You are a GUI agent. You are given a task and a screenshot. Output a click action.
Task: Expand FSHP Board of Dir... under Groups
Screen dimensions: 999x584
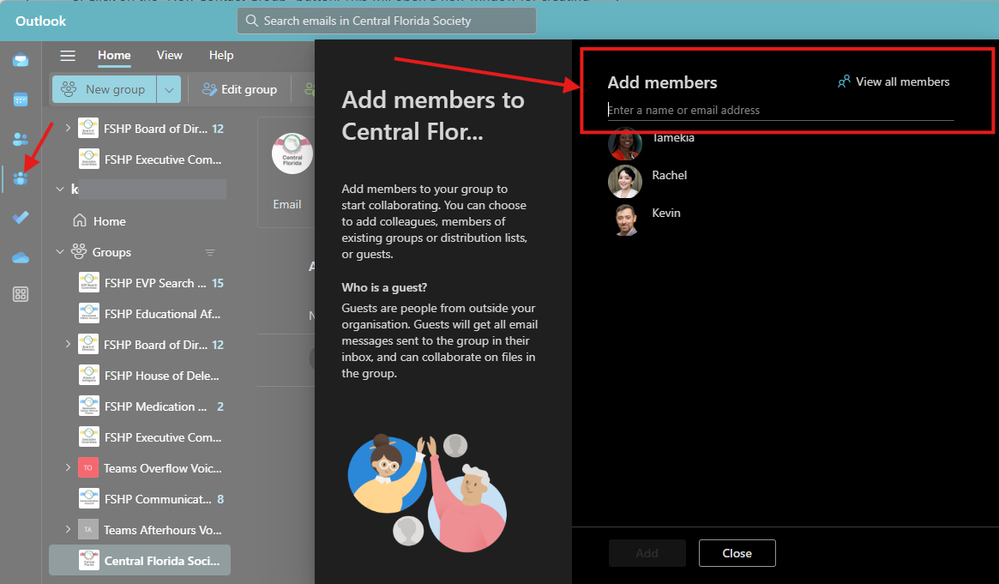pyautogui.click(x=68, y=344)
